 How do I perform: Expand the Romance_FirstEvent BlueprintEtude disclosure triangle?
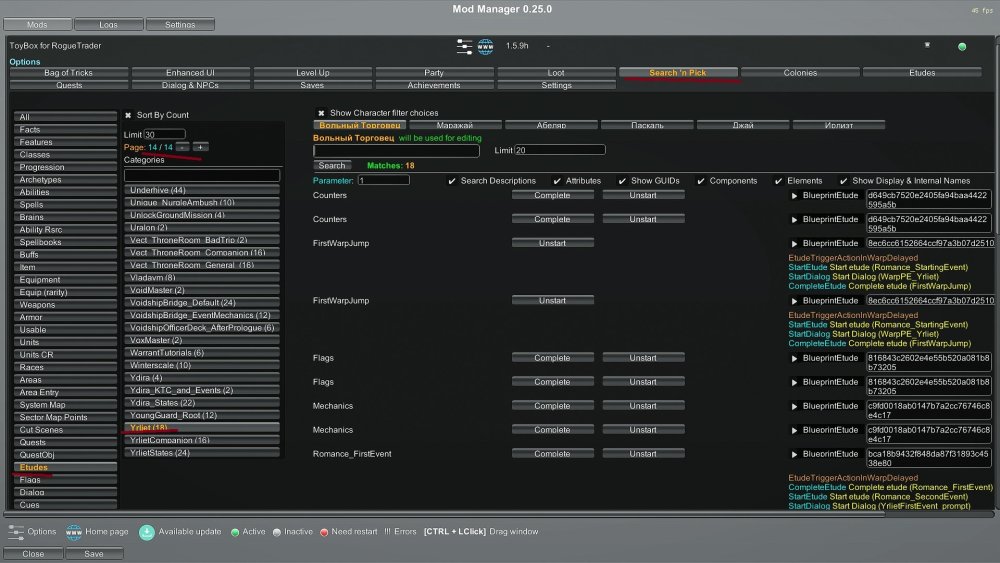pos(795,454)
